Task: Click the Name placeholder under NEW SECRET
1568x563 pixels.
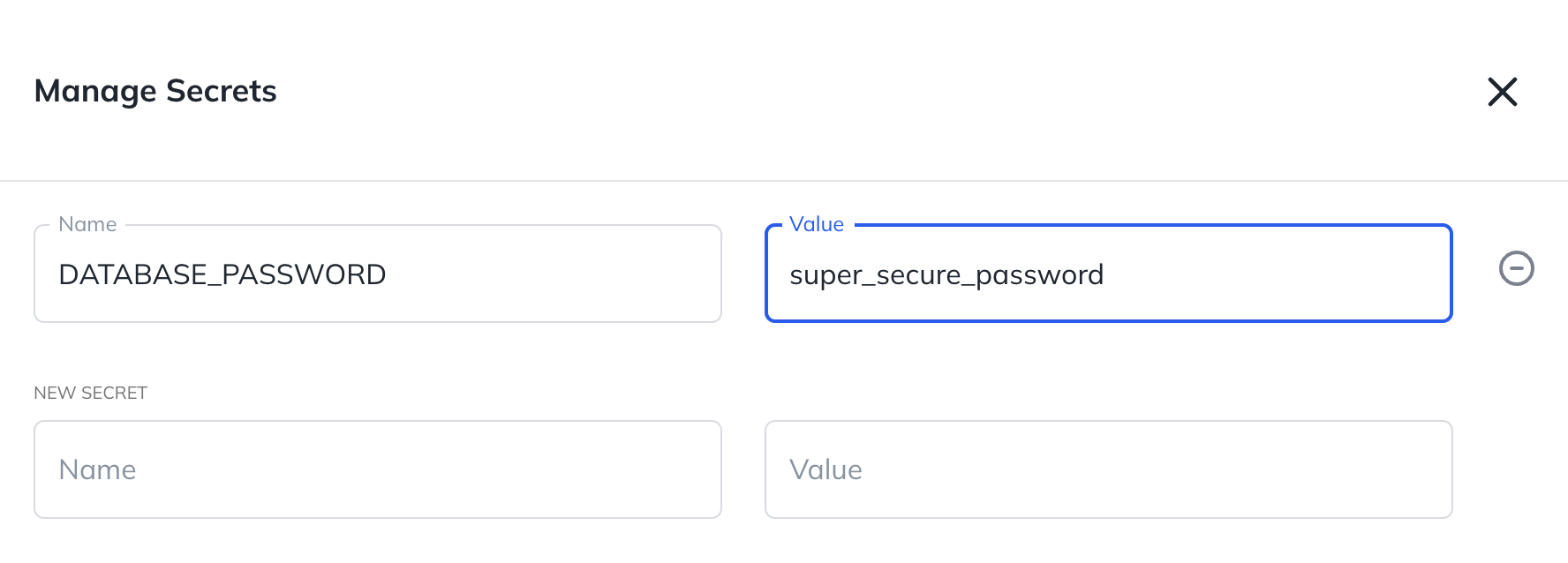Action: pyautogui.click(x=97, y=469)
